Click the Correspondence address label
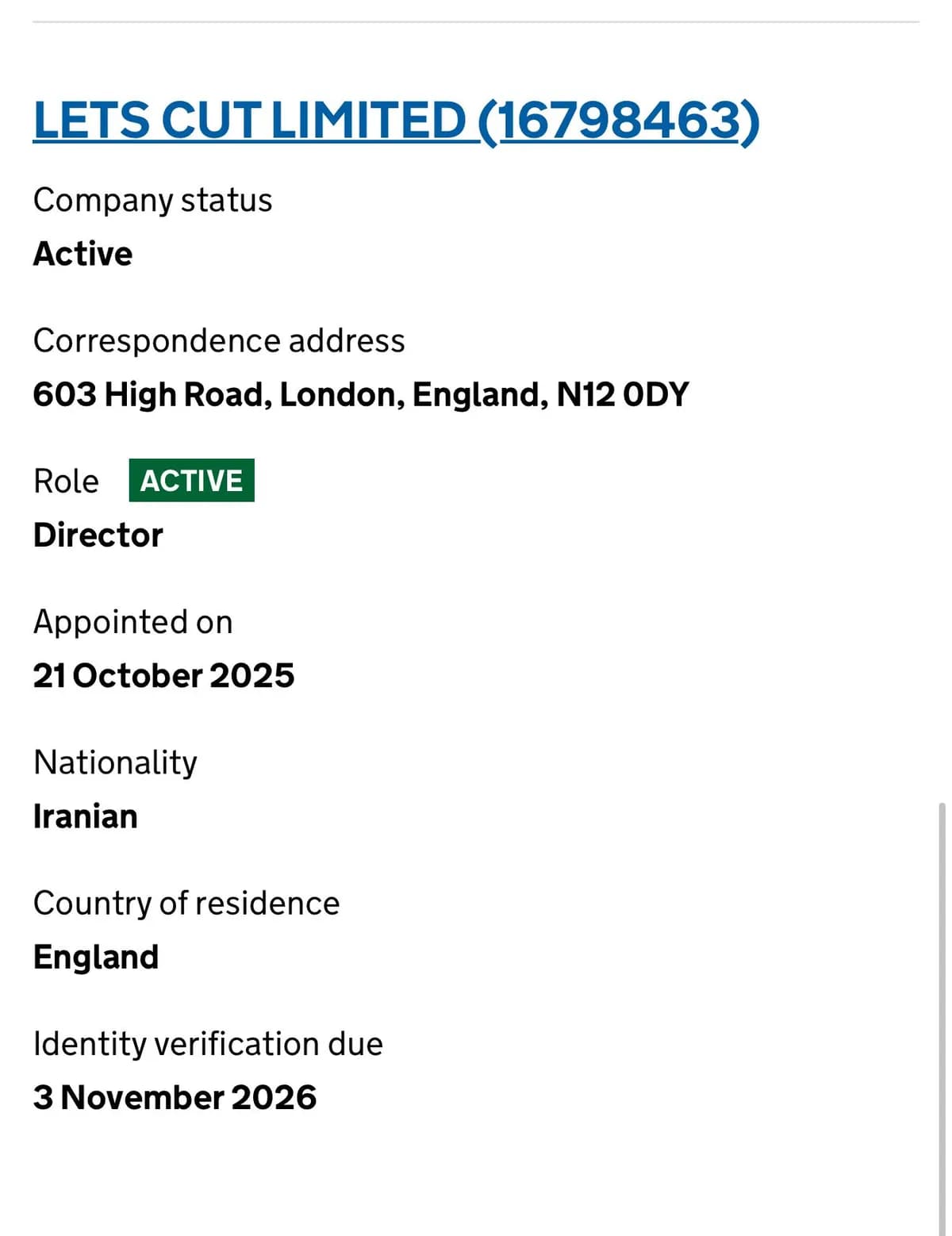The image size is (952, 1236). tap(219, 340)
